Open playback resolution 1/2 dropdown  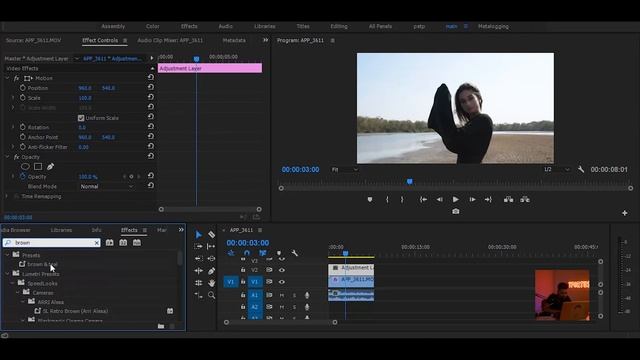point(557,169)
